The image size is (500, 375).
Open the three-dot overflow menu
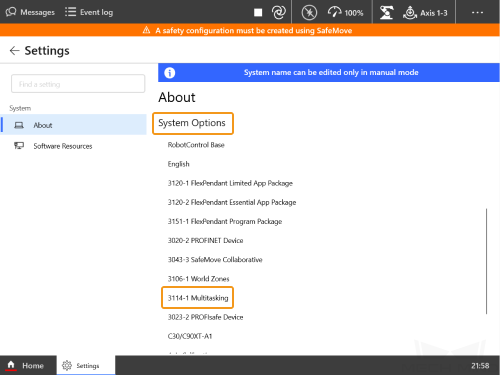(x=477, y=12)
